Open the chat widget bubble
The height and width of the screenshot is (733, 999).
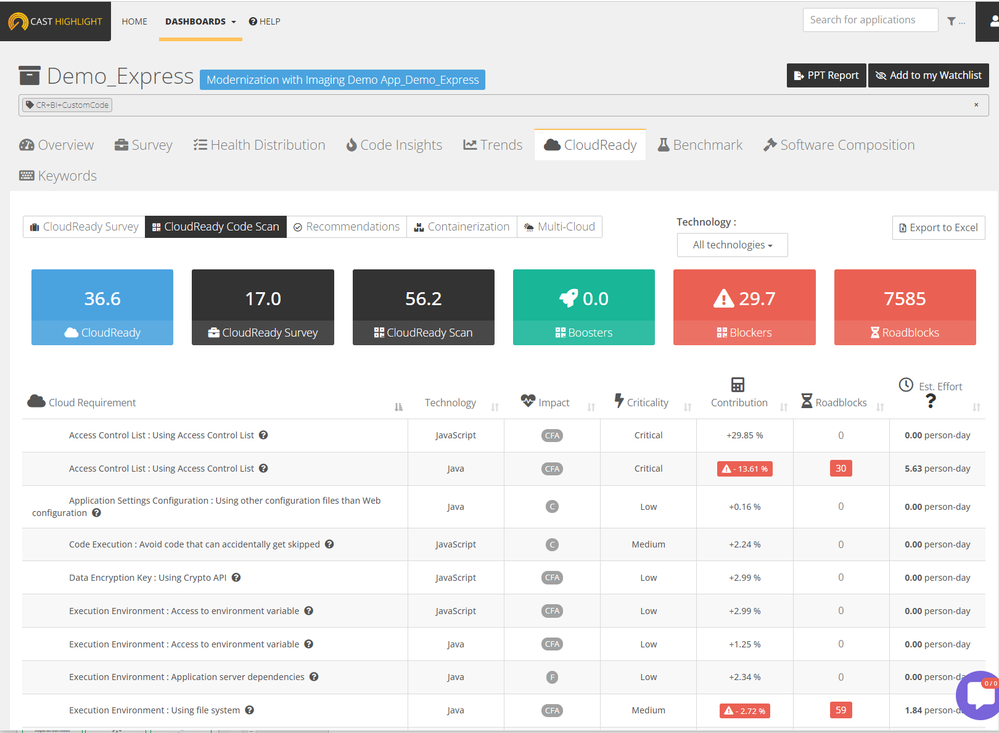coord(980,695)
